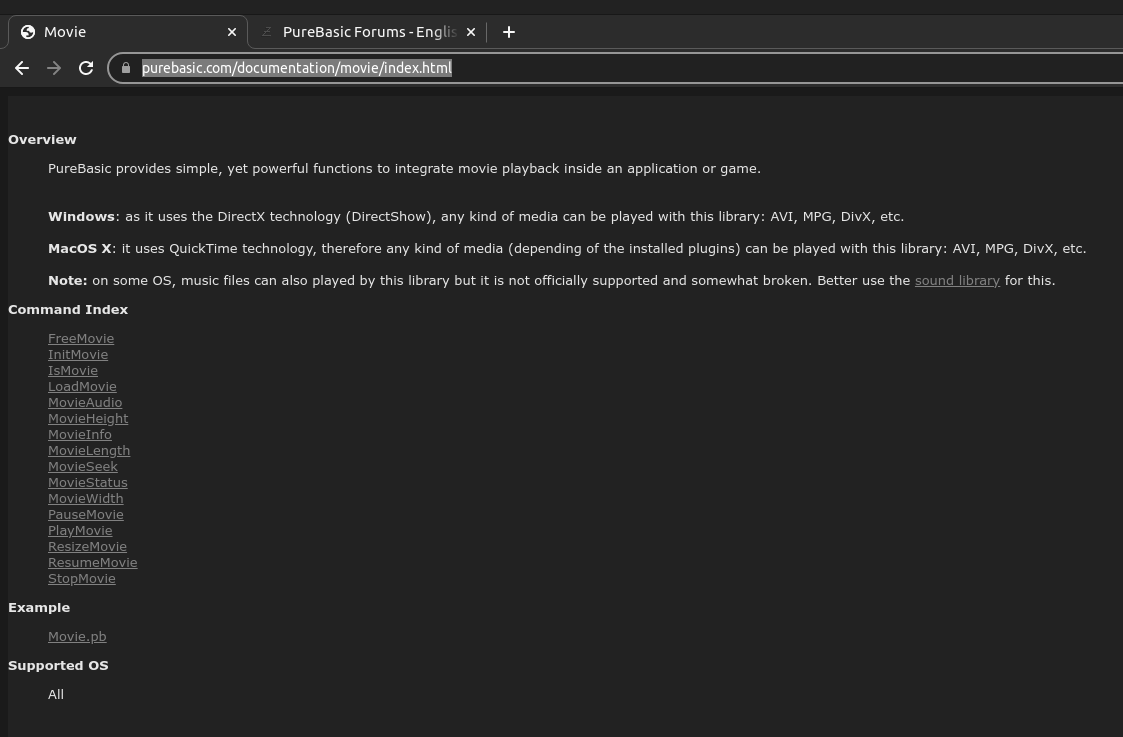The image size is (1123, 737).
Task: Open the MovieStatus command page
Action: 87,483
